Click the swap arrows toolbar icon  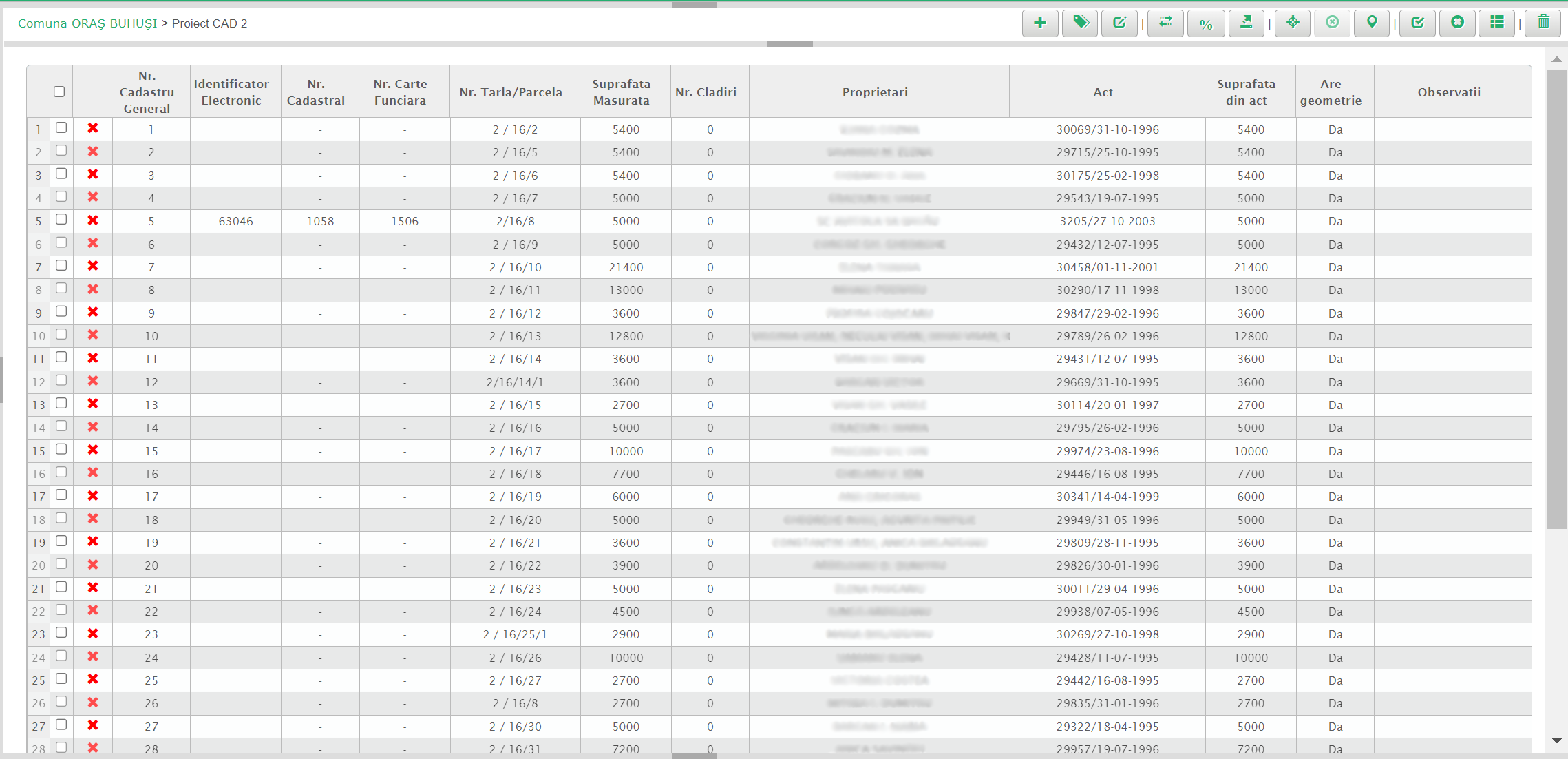pyautogui.click(x=1165, y=23)
